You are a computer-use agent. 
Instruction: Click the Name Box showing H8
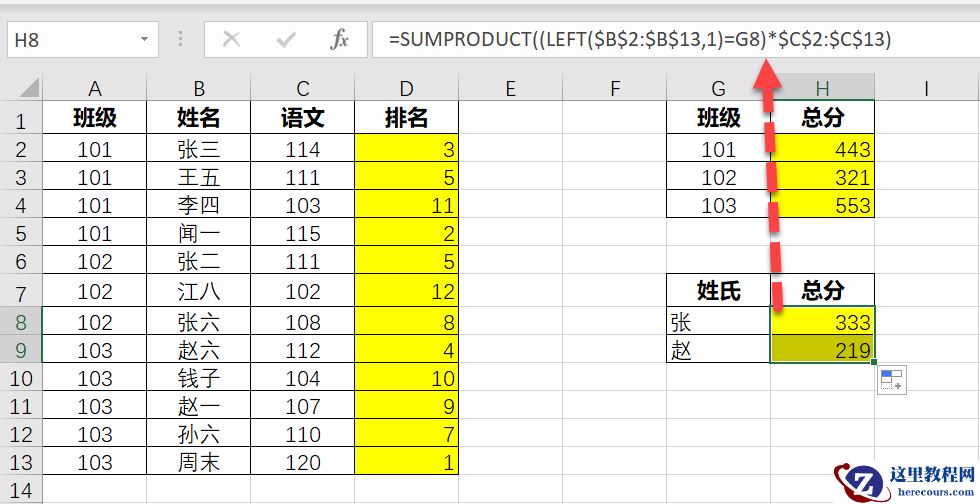pyautogui.click(x=70, y=40)
